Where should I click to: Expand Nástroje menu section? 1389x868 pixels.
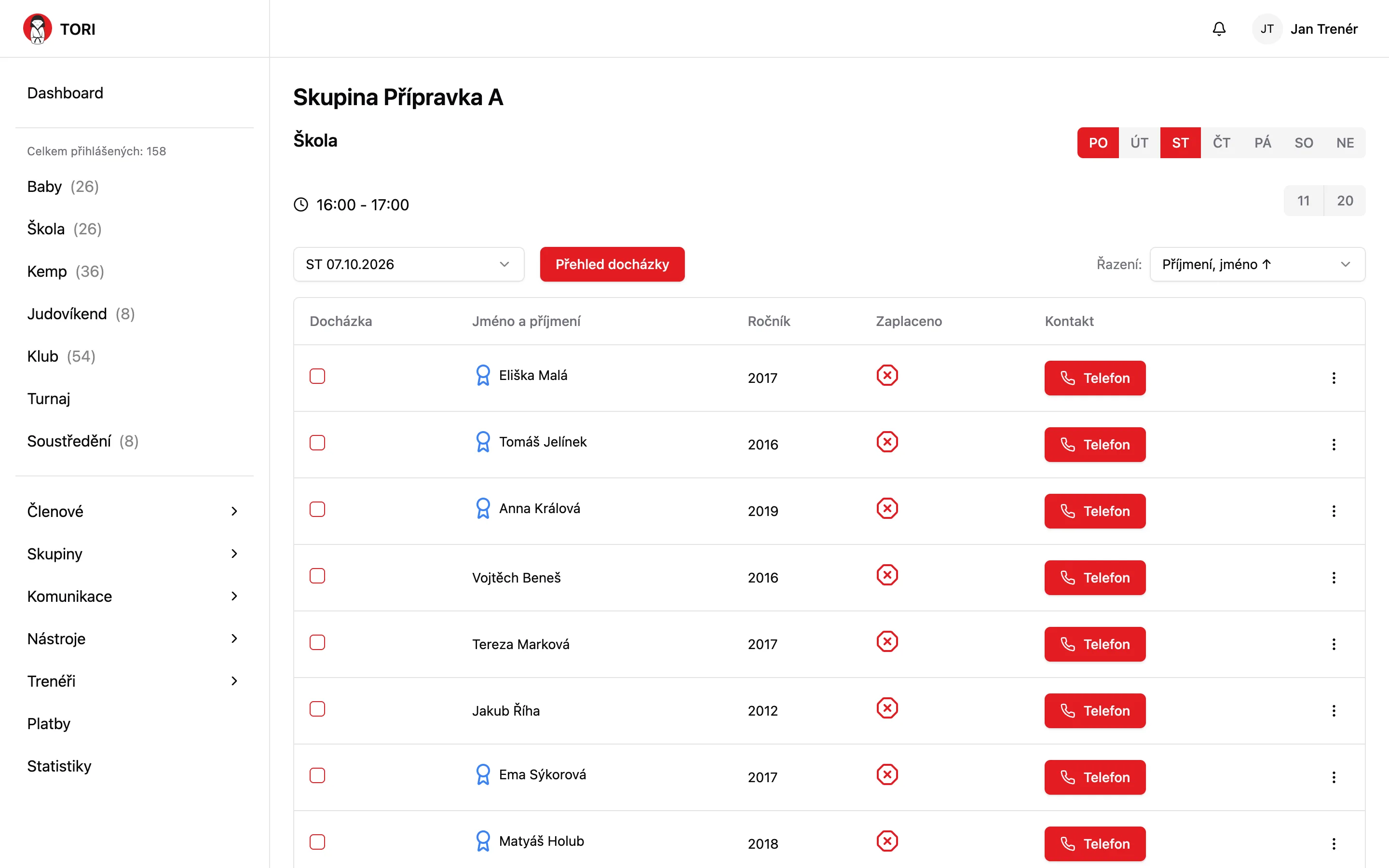(134, 638)
